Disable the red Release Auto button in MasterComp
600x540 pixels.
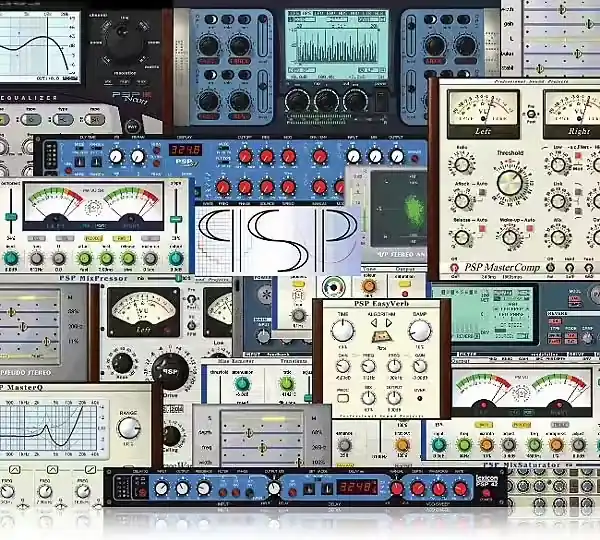pos(482,228)
